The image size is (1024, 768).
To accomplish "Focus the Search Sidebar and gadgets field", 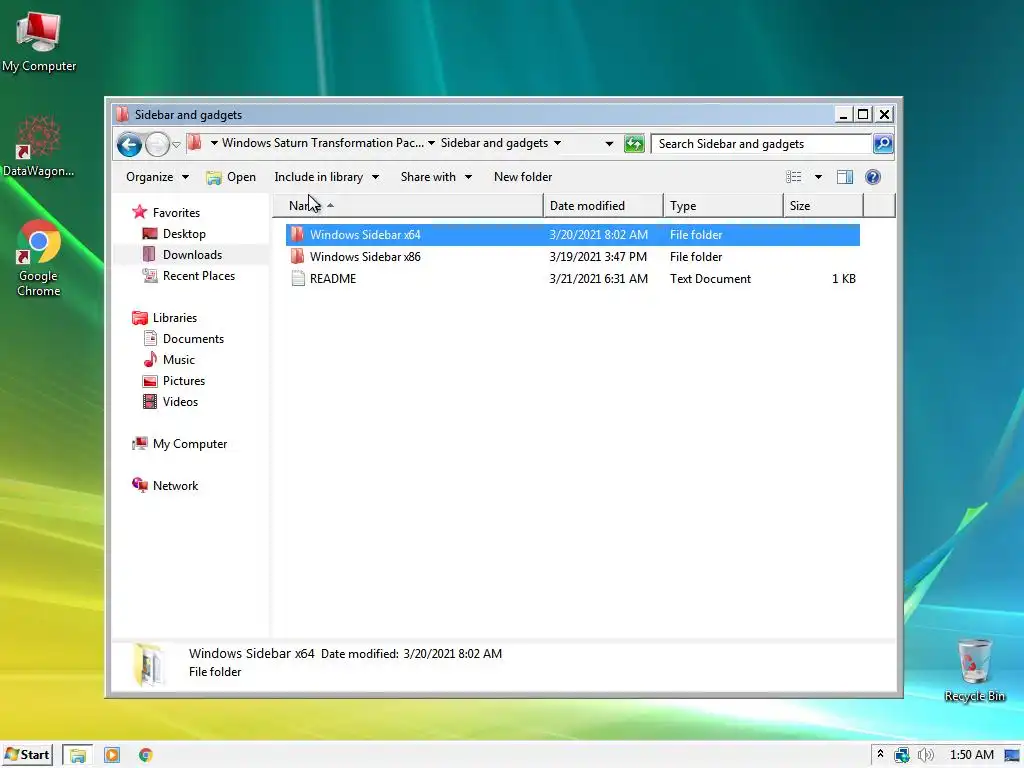I will click(761, 144).
